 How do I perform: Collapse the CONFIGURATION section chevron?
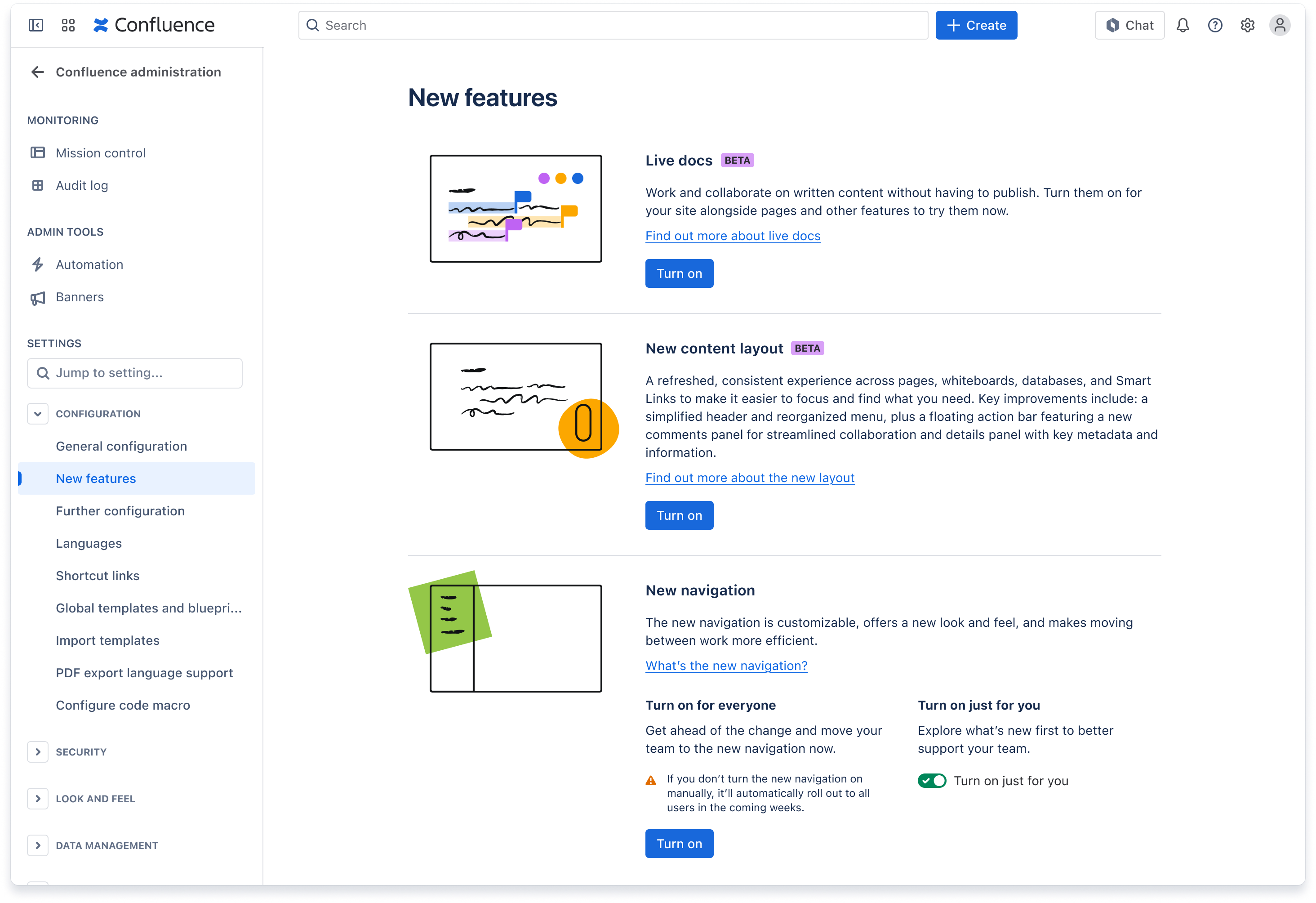pos(38,413)
